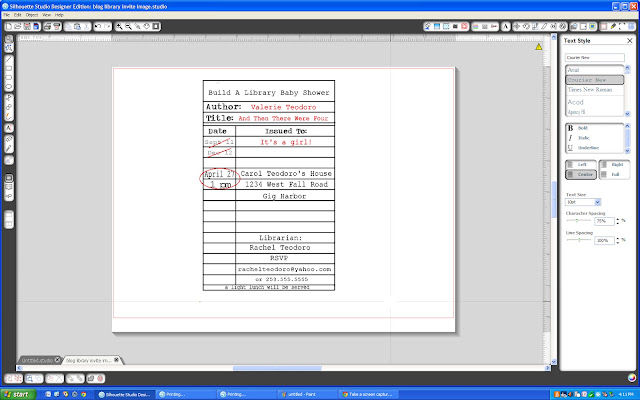Click the yellow warning triangle icon
The width and height of the screenshot is (640, 400).
point(539,47)
